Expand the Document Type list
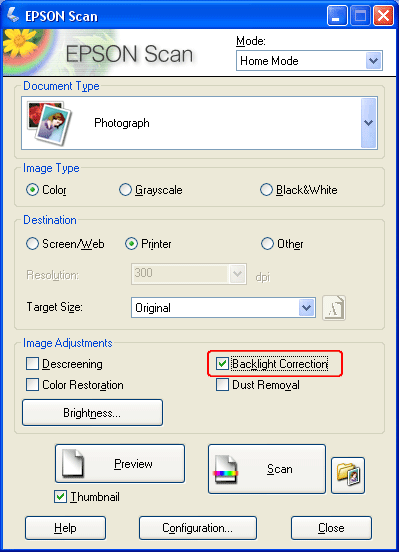The height and width of the screenshot is (552, 399). 369,123
